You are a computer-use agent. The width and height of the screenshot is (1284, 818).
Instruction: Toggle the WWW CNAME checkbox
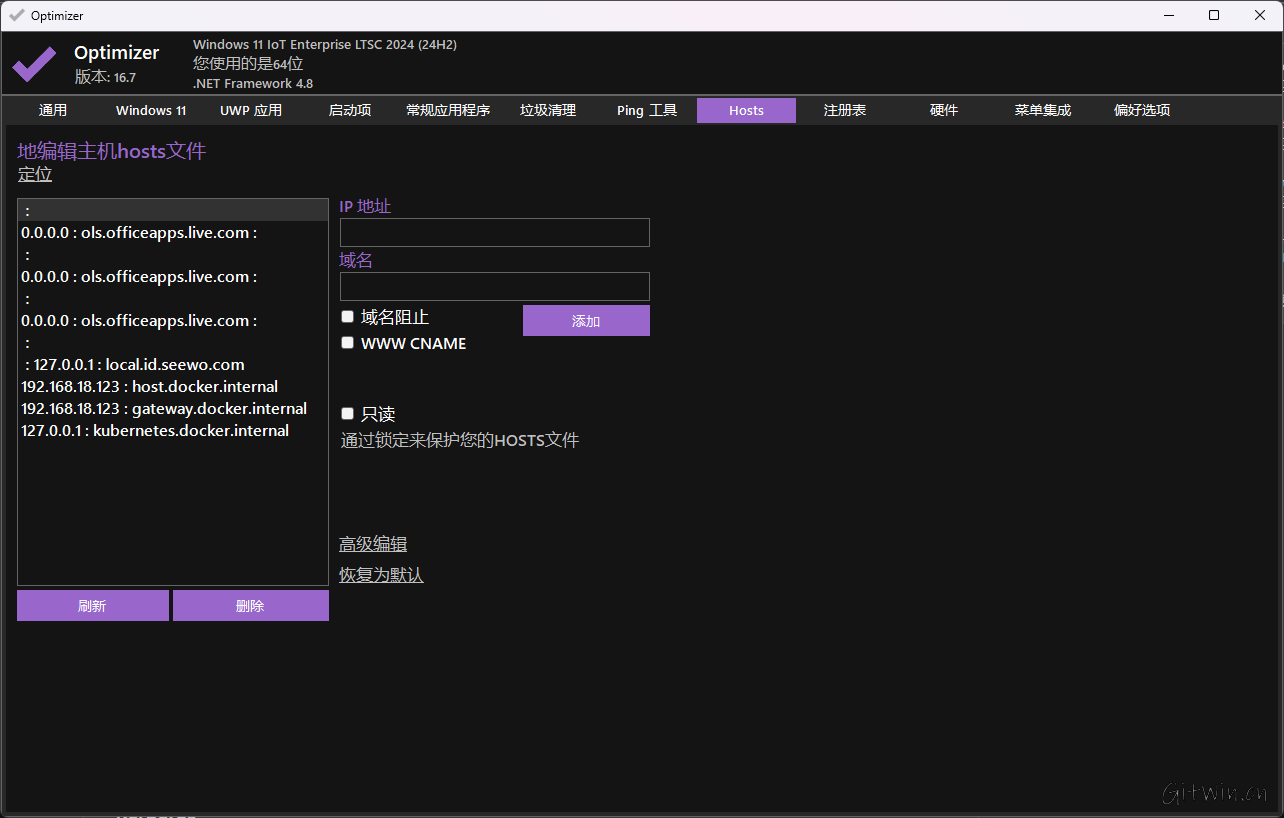coord(348,343)
